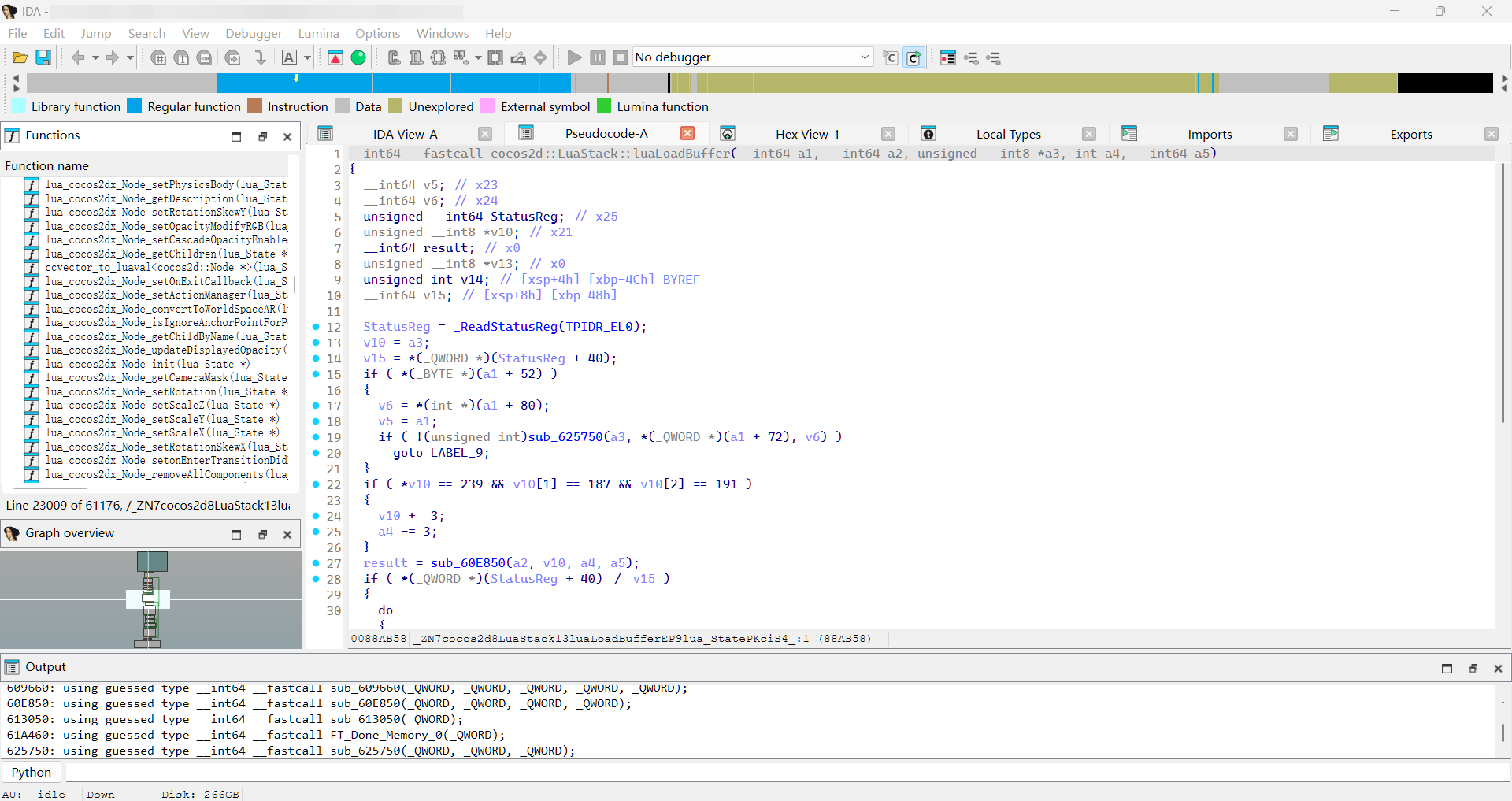Click the graph overview thumbnail

tap(150, 599)
